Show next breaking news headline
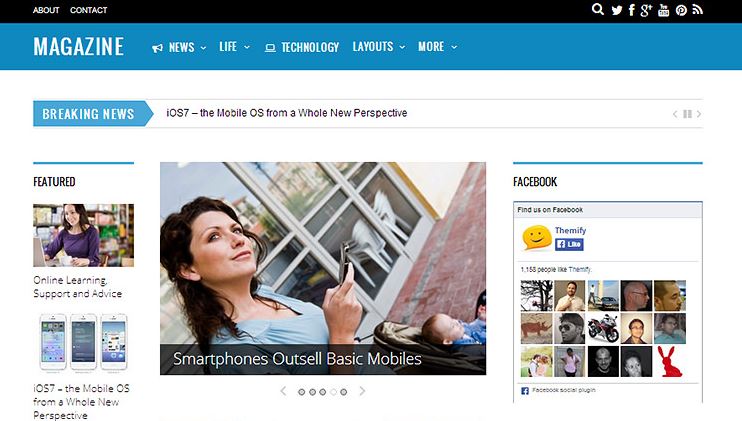 pos(699,114)
